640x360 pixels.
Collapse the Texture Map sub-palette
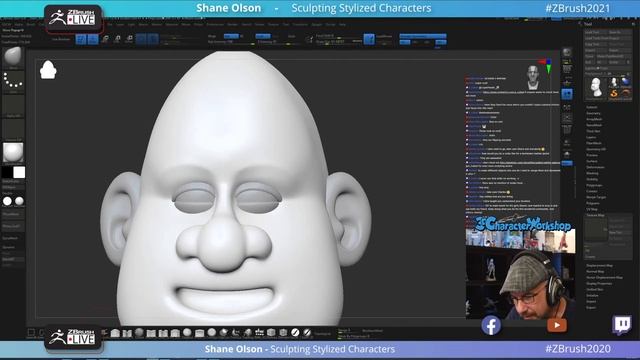click(x=595, y=215)
